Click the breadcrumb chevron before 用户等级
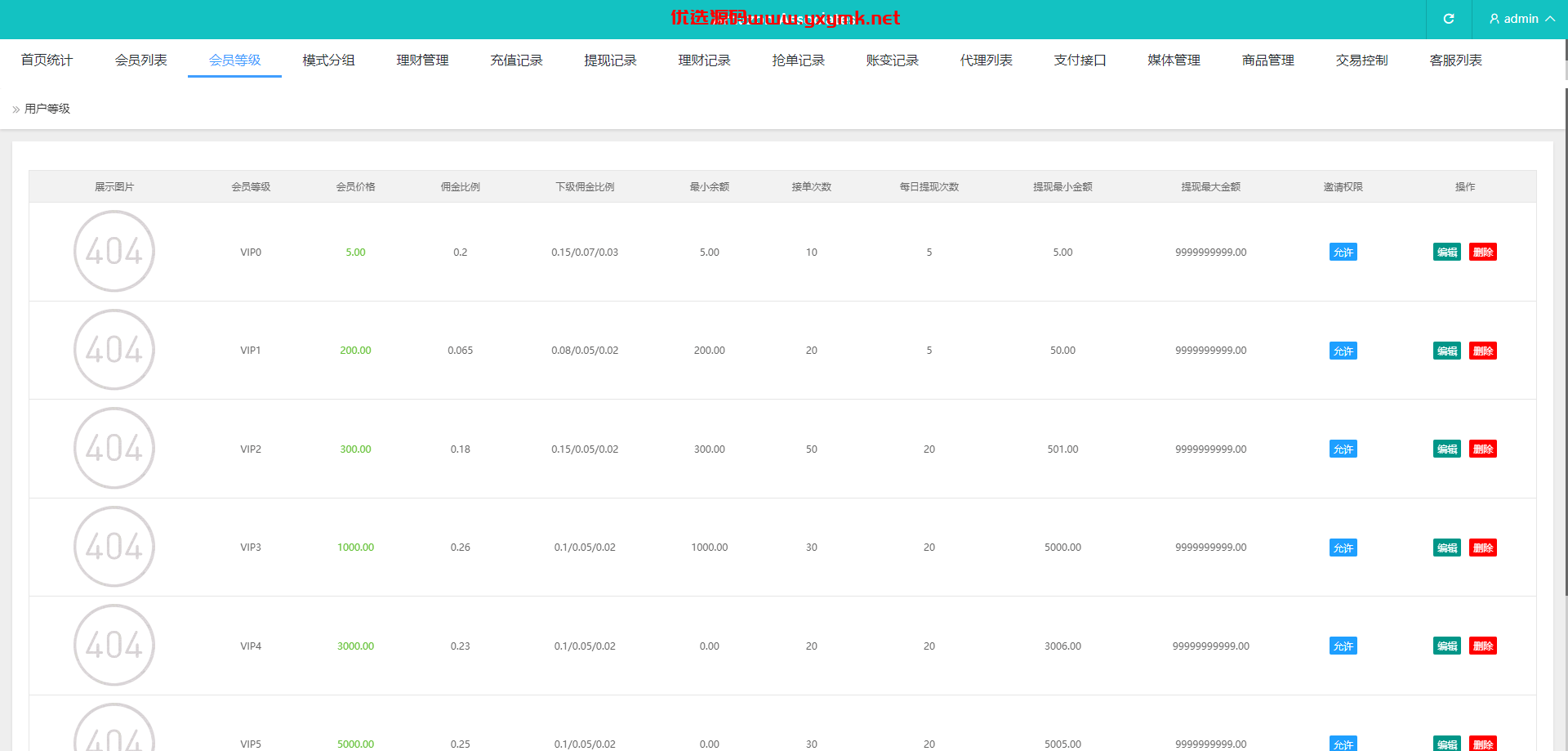The height and width of the screenshot is (751, 1568). [x=16, y=109]
